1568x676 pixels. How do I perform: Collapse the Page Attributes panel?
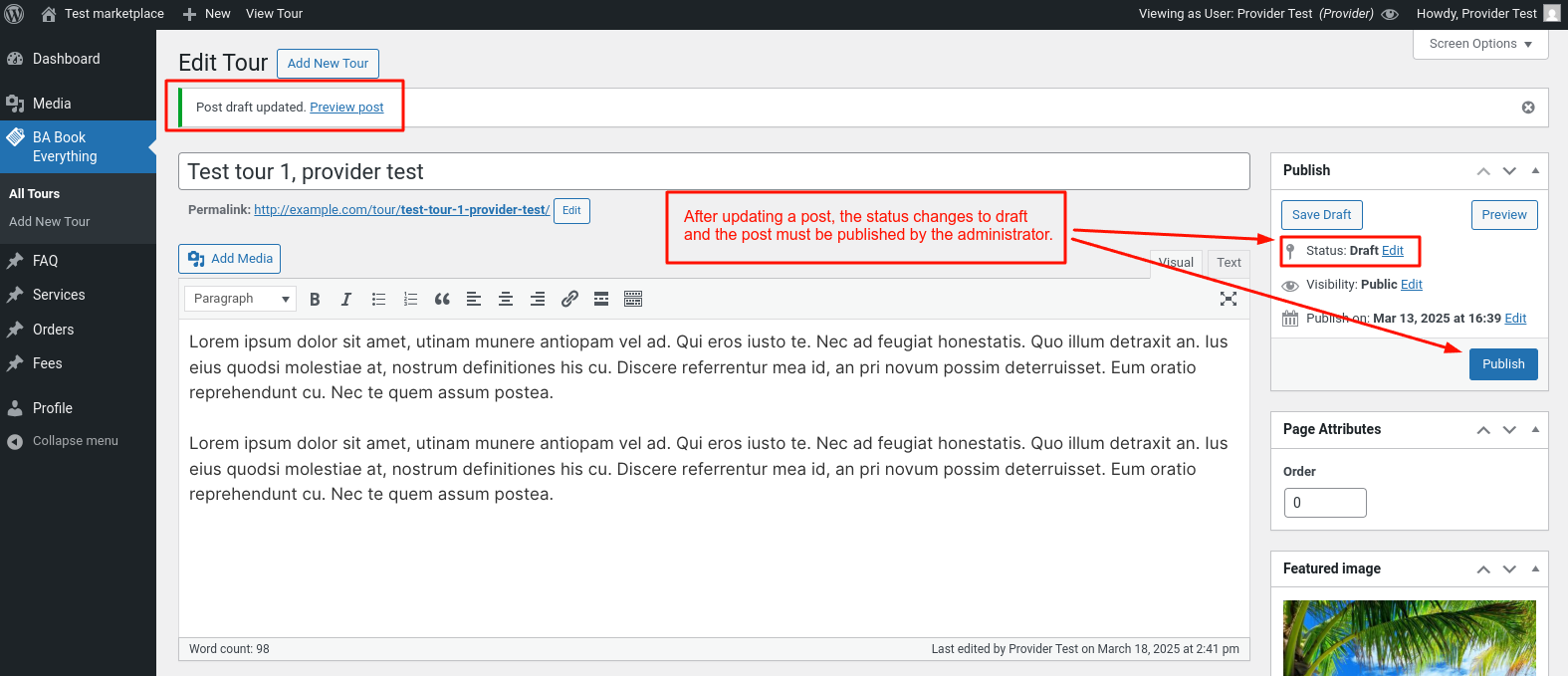coord(1535,429)
